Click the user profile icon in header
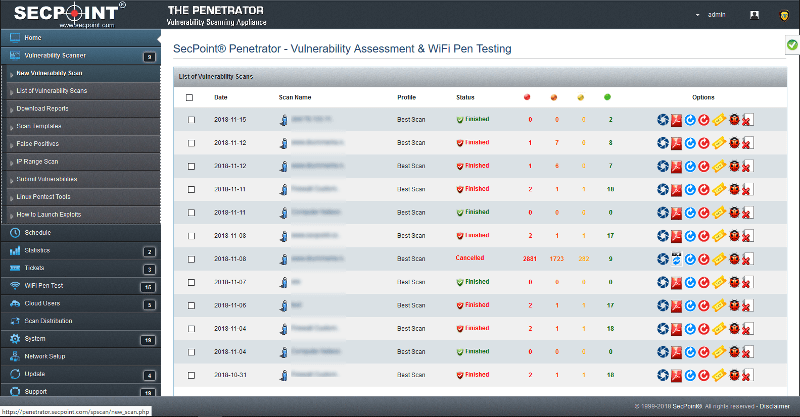Screen dimensions: 800x417 click(754, 15)
